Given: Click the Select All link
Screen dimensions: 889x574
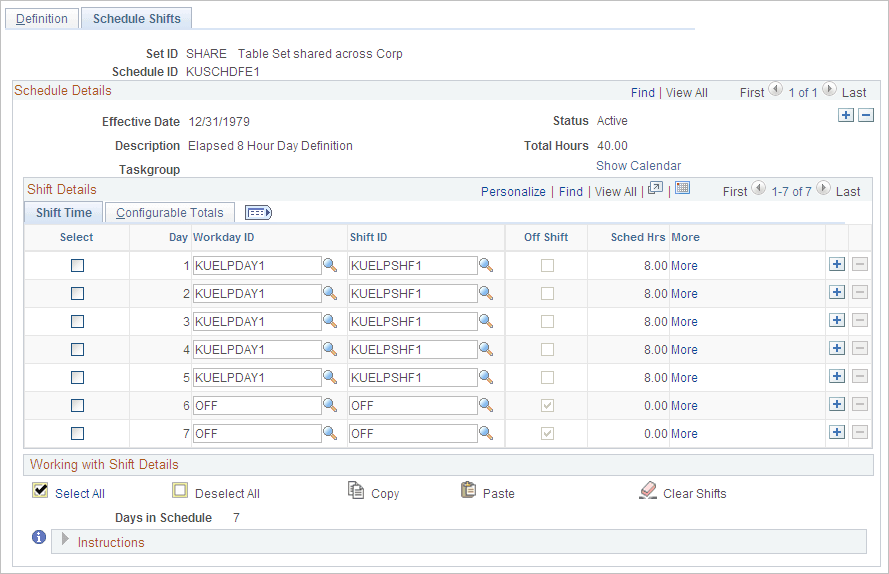Looking at the screenshot, I should point(80,493).
